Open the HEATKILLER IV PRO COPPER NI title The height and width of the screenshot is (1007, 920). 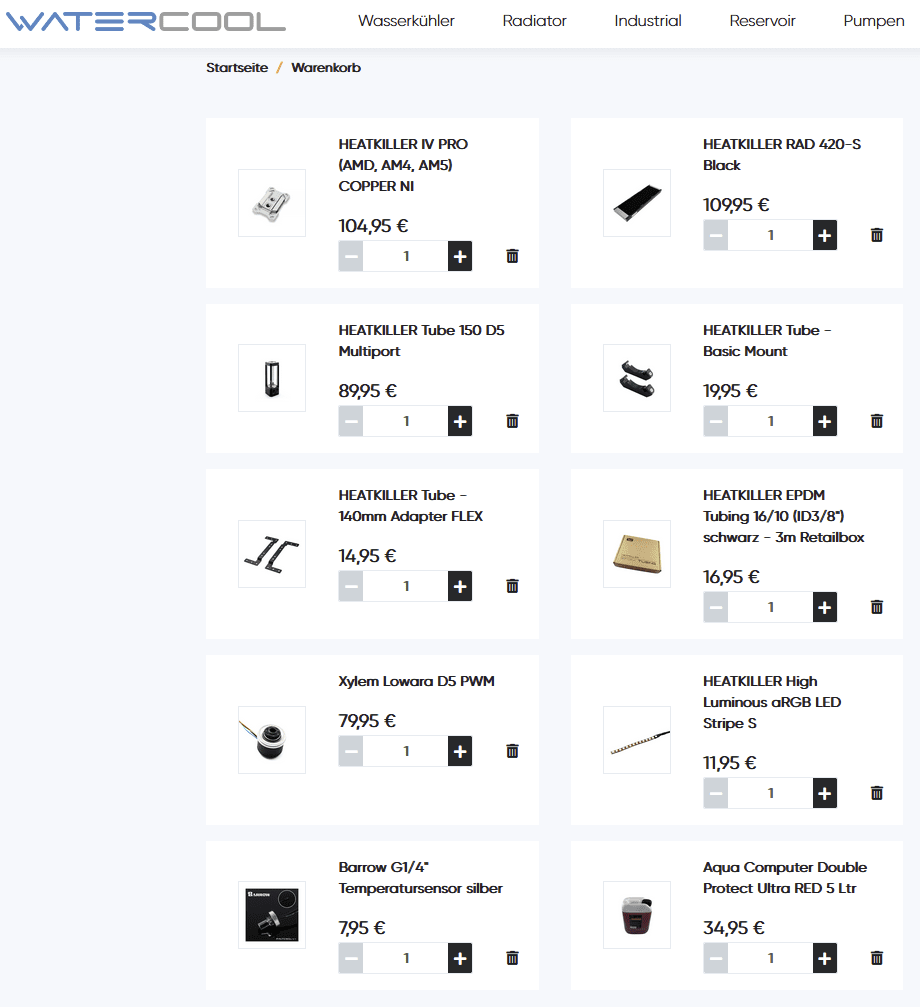(403, 165)
